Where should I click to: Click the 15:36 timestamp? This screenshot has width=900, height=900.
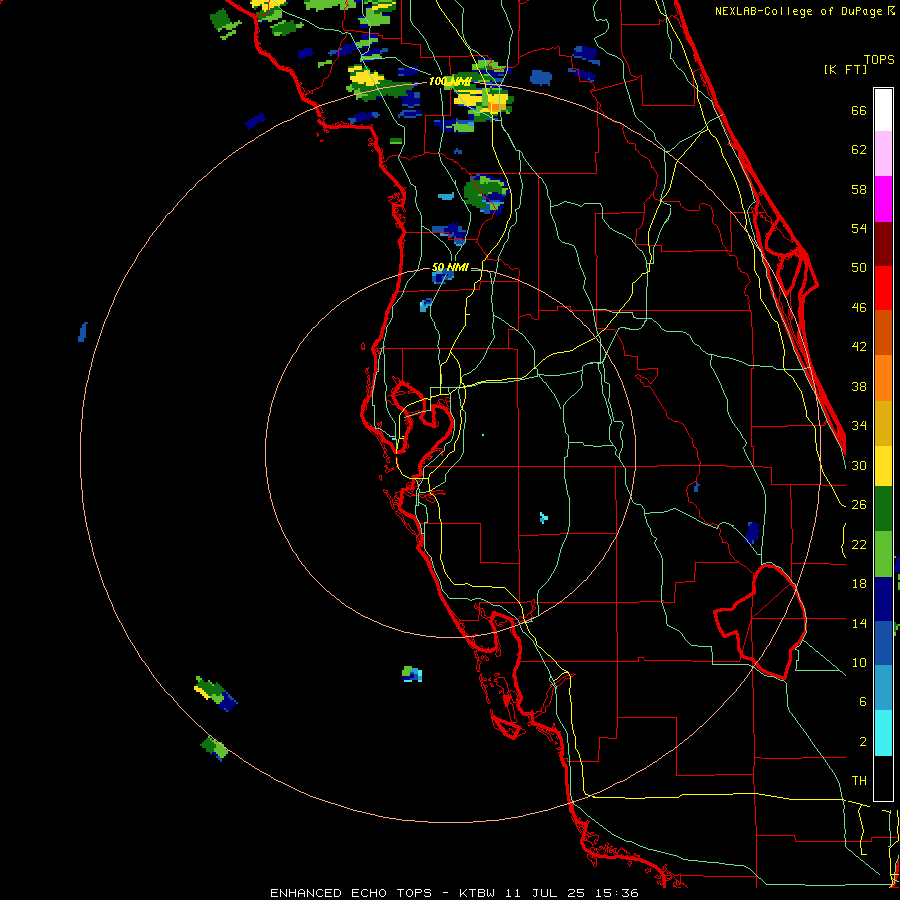tap(617, 893)
